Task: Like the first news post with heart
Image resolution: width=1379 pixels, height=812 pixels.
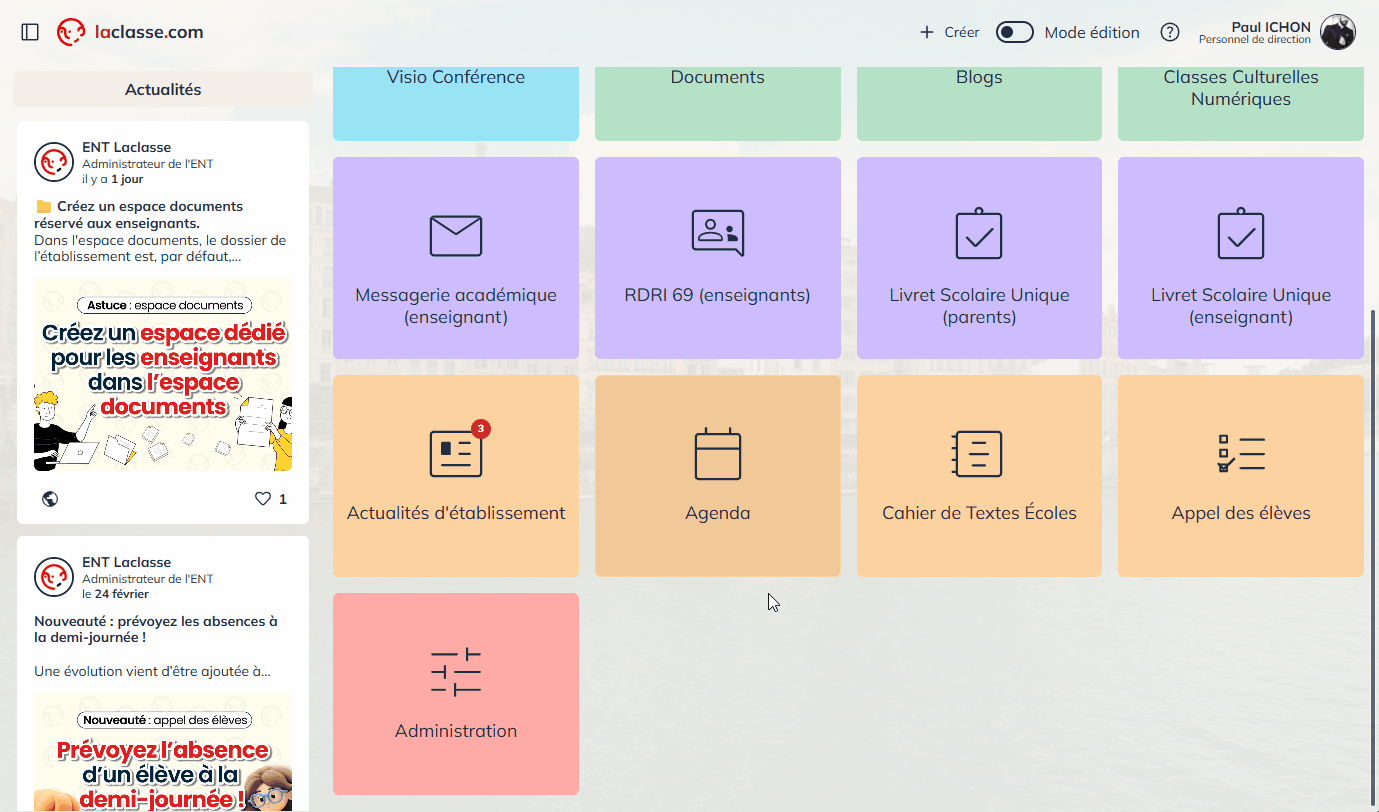Action: pos(263,498)
